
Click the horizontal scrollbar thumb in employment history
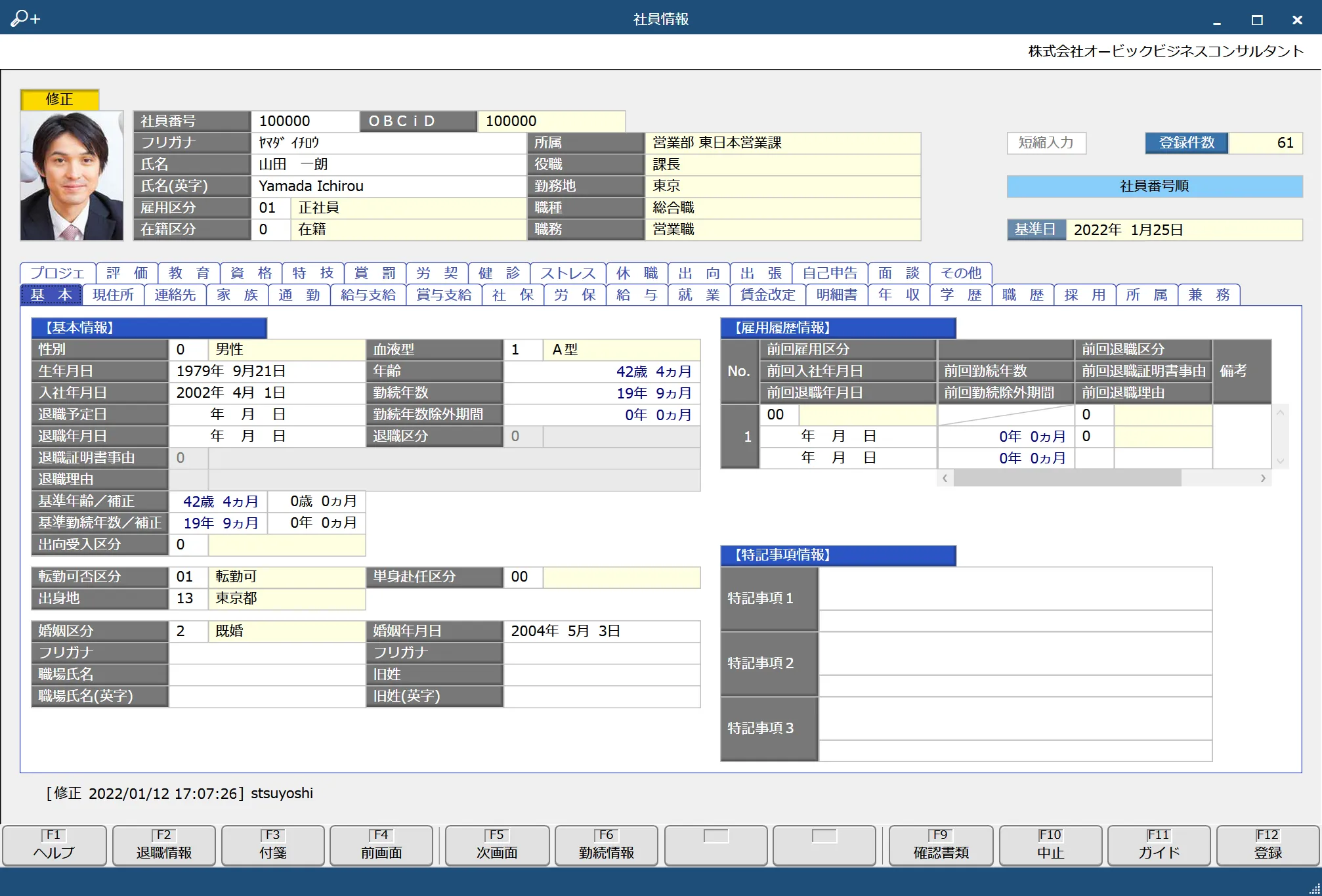pos(1067,478)
